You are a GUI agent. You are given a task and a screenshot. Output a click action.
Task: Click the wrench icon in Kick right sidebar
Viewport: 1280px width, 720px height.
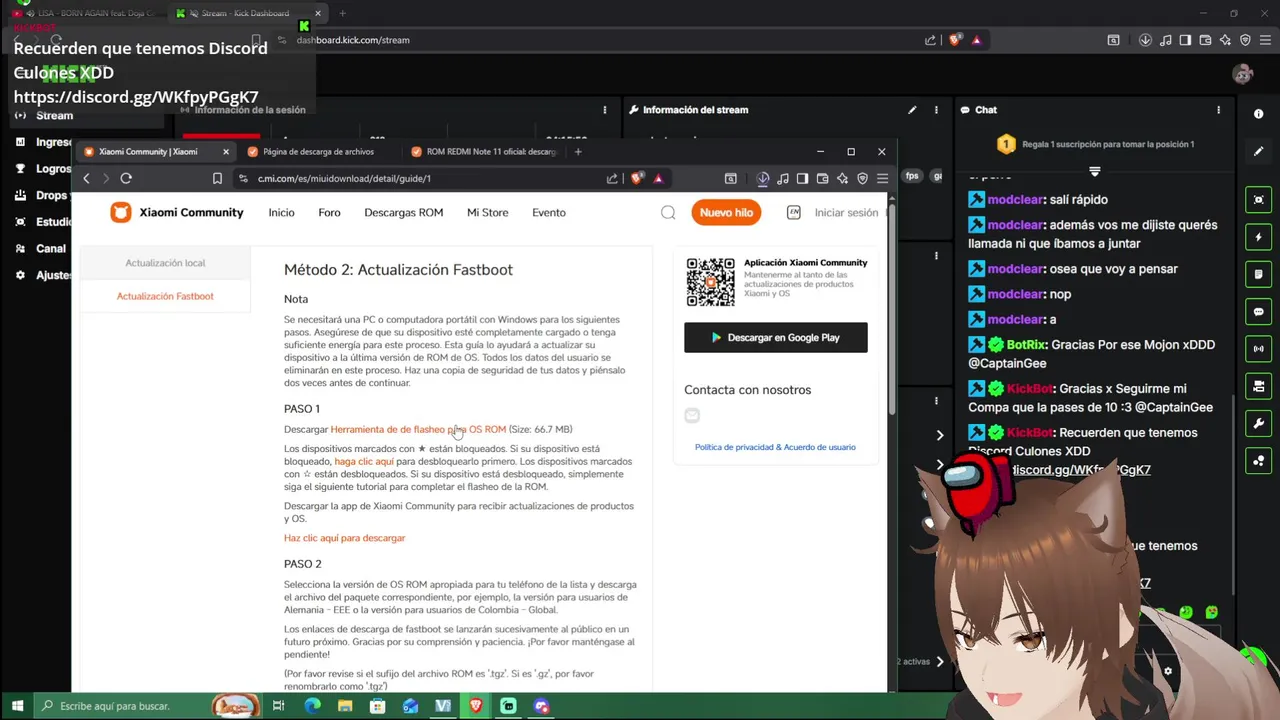pyautogui.click(x=1258, y=423)
